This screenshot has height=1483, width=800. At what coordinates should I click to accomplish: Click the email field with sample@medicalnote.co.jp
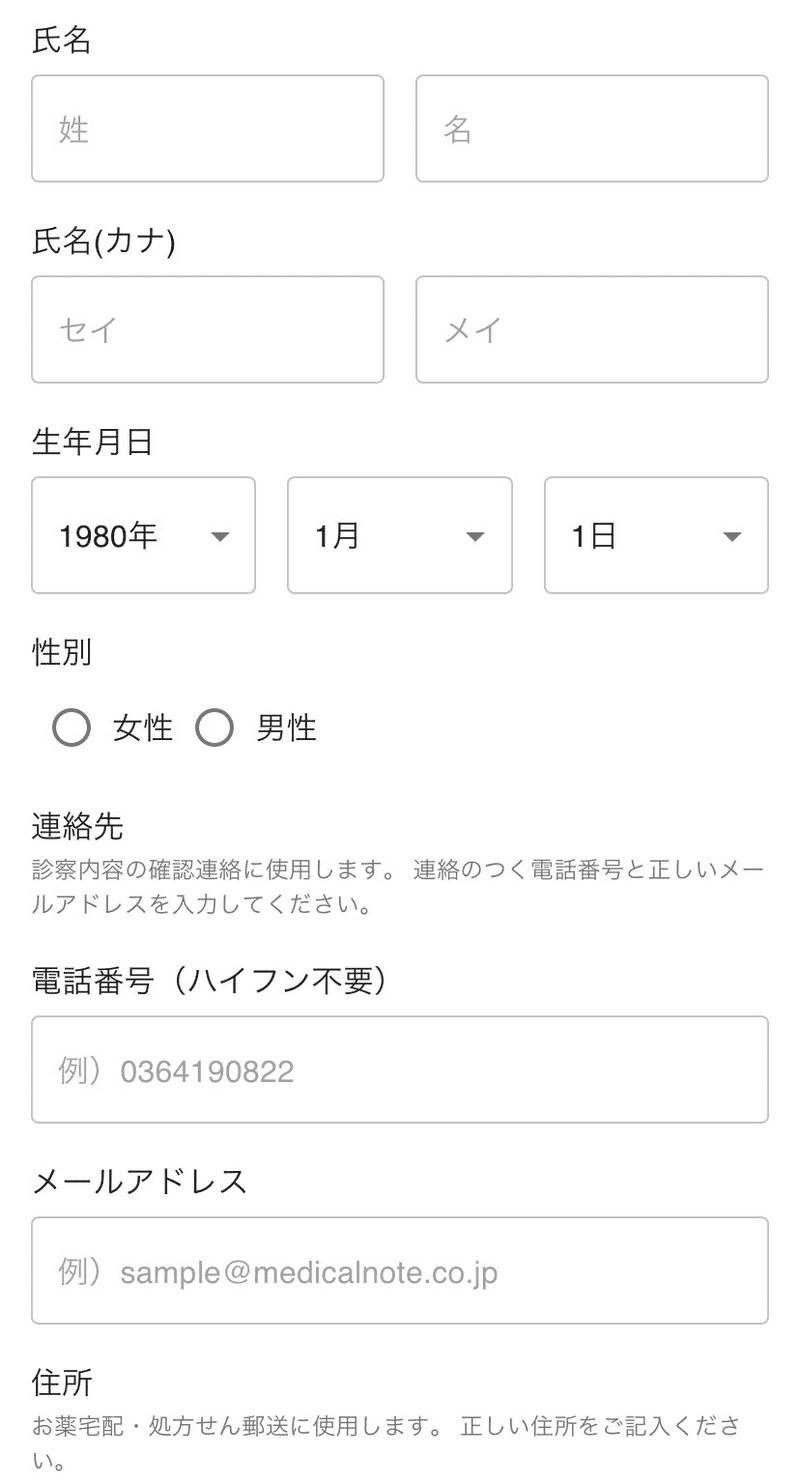[x=400, y=1272]
